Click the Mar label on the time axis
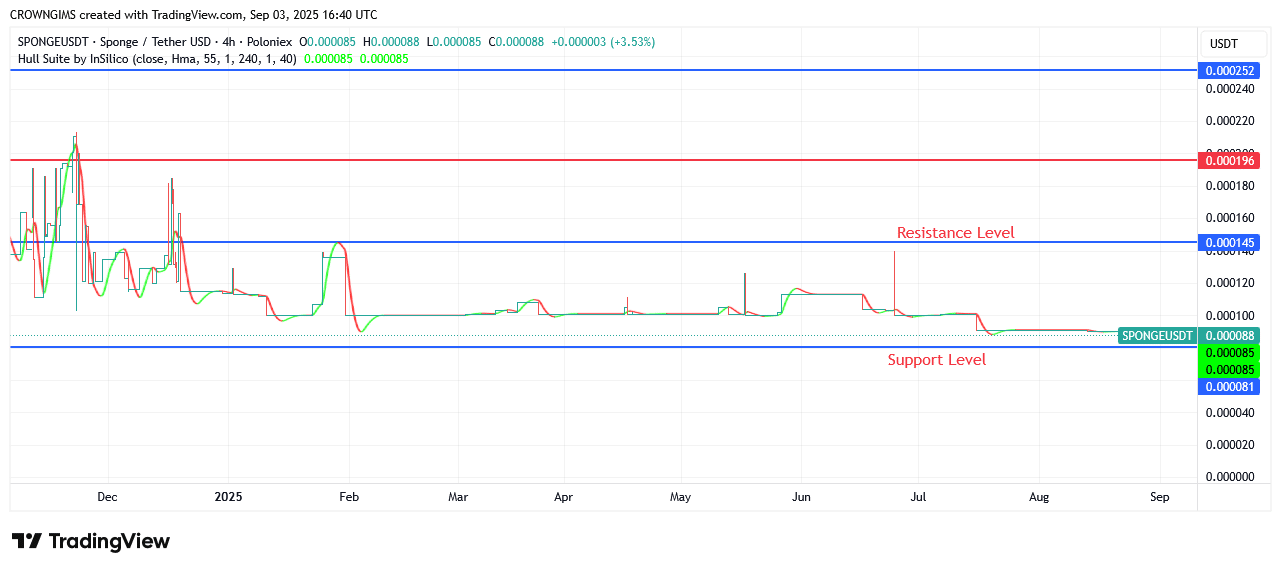 (x=458, y=497)
